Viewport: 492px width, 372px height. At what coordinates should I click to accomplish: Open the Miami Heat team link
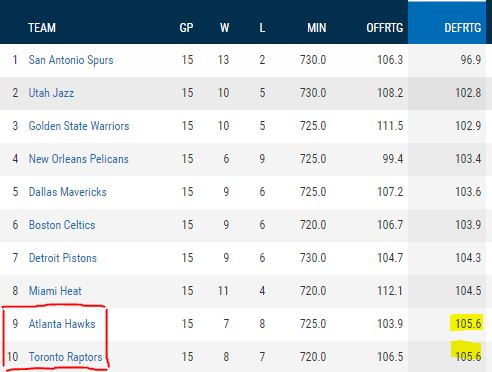55,291
